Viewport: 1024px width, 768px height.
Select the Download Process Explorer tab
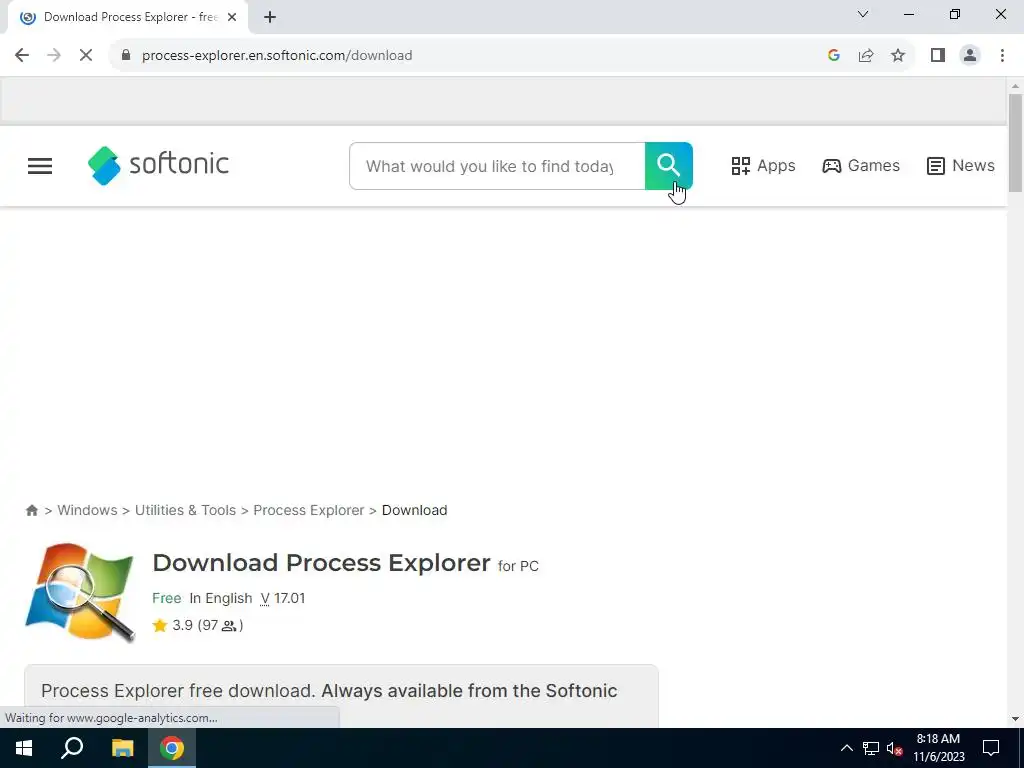coord(128,17)
